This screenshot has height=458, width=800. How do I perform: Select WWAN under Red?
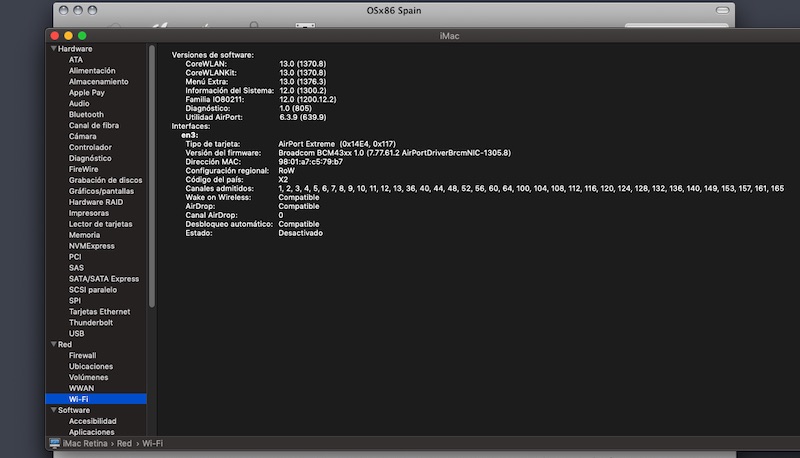[82, 389]
